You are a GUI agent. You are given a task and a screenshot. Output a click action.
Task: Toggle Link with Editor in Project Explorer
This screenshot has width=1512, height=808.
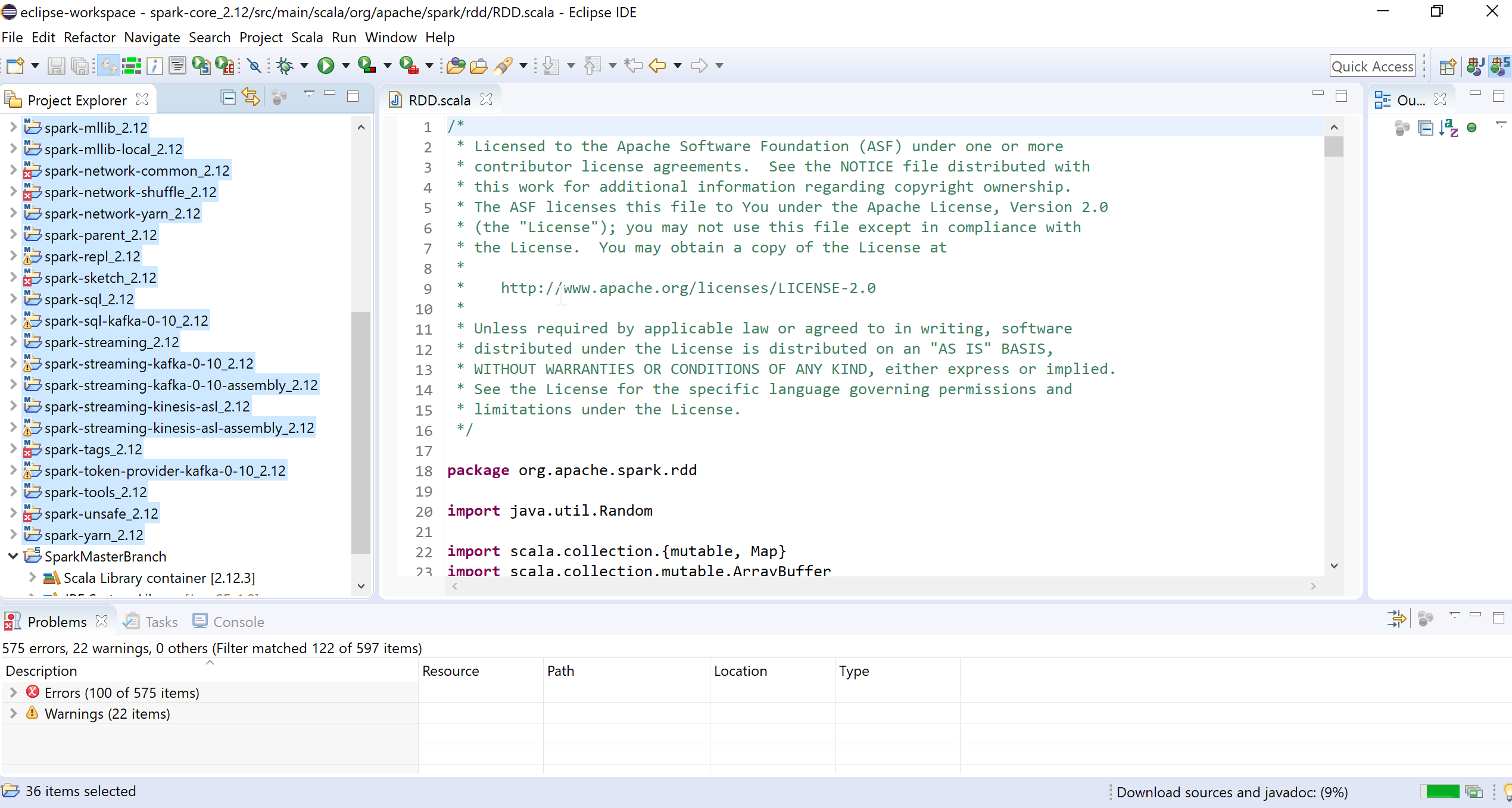tap(250, 96)
